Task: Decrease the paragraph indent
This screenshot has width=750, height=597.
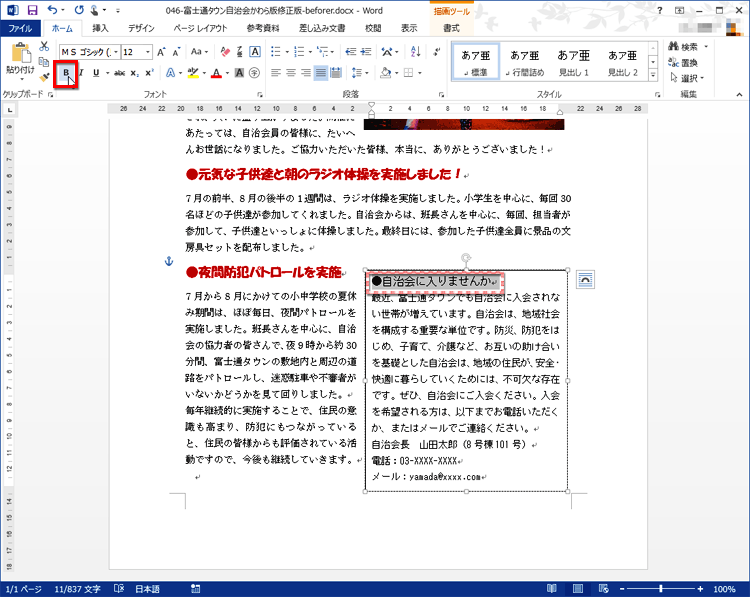Action: [x=351, y=52]
